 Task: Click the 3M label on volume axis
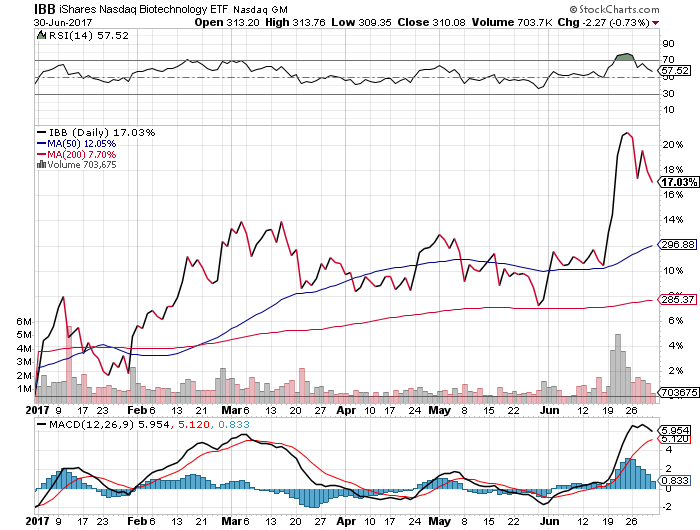24,362
